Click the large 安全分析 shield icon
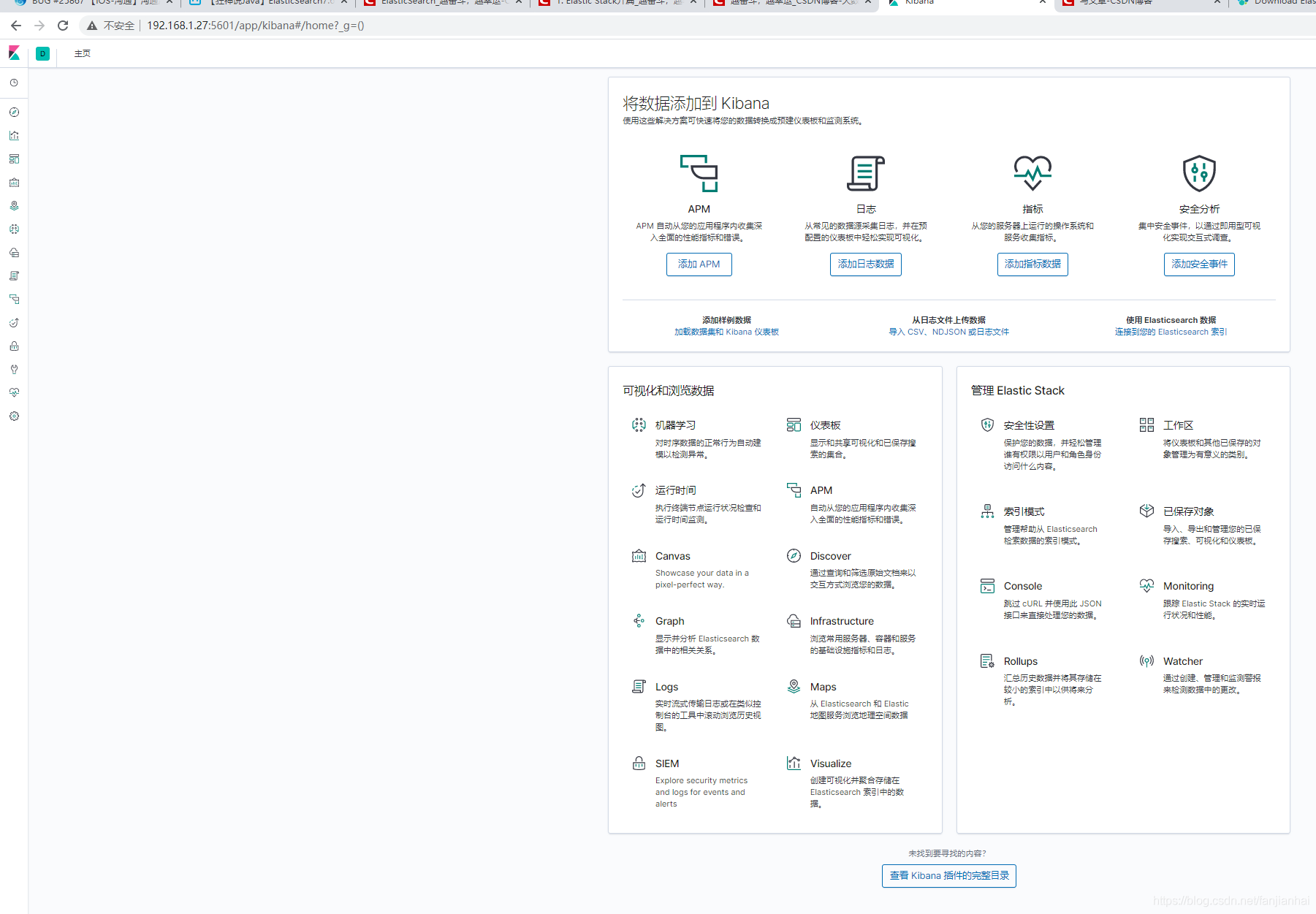The image size is (1316, 914). tap(1199, 173)
